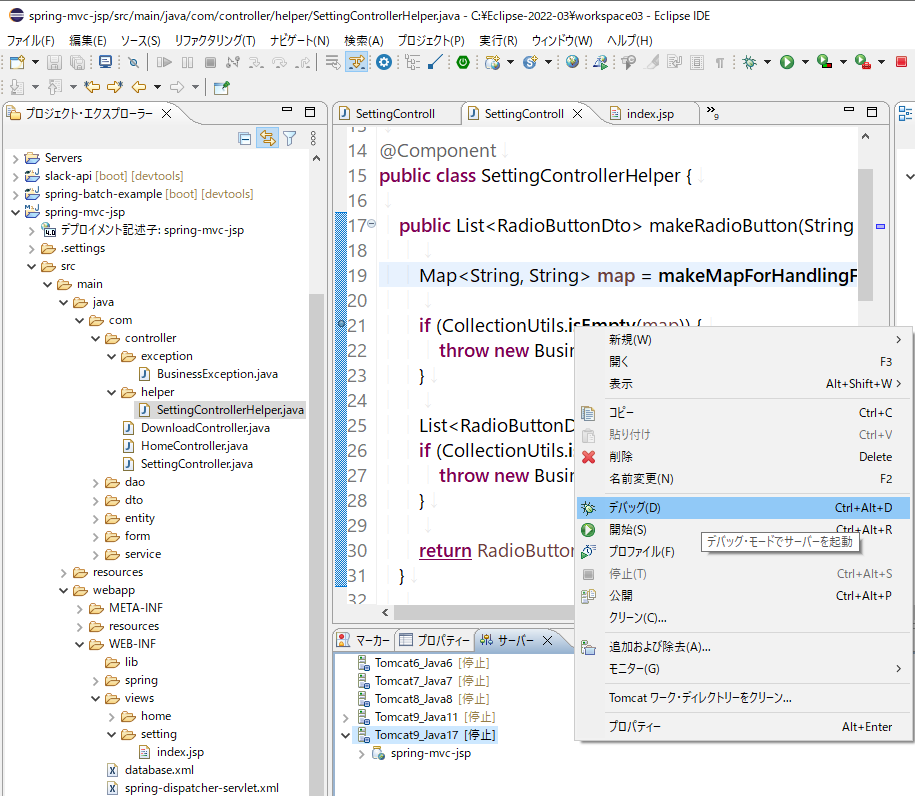Image resolution: width=915 pixels, height=796 pixels.
Task: Click the editor vertical scrollbar thumb
Action: (x=865, y=235)
